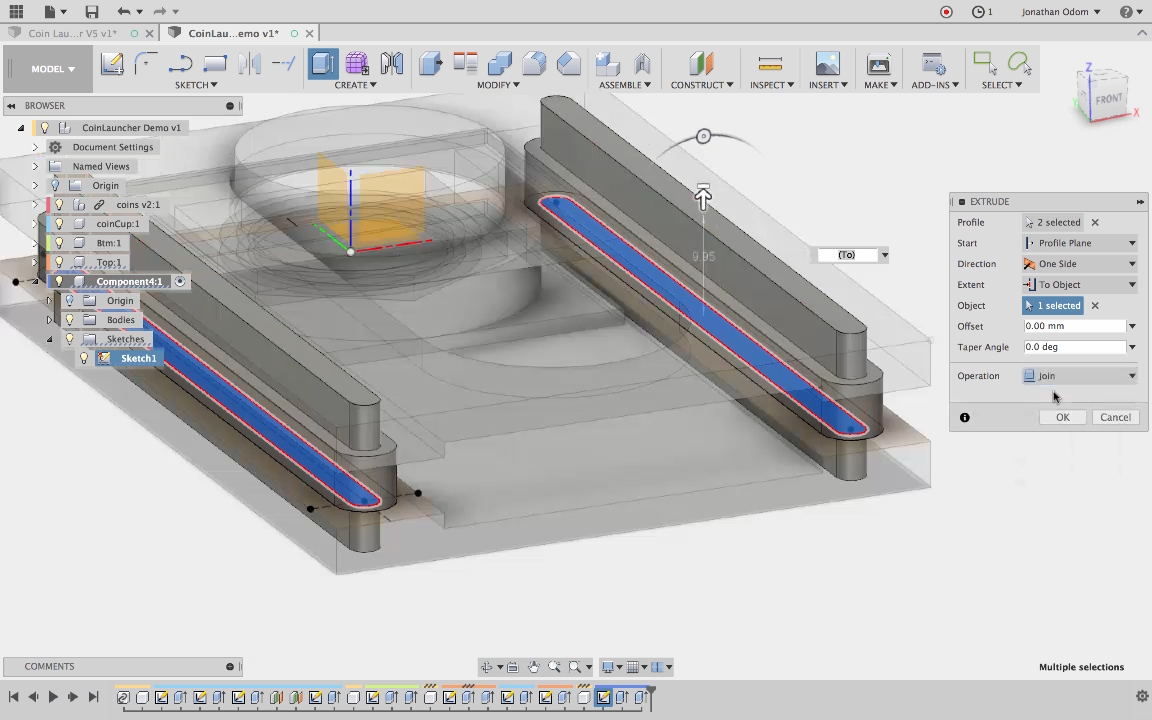Click the Measure icon above Inspect
1152x720 pixels.
(770, 64)
